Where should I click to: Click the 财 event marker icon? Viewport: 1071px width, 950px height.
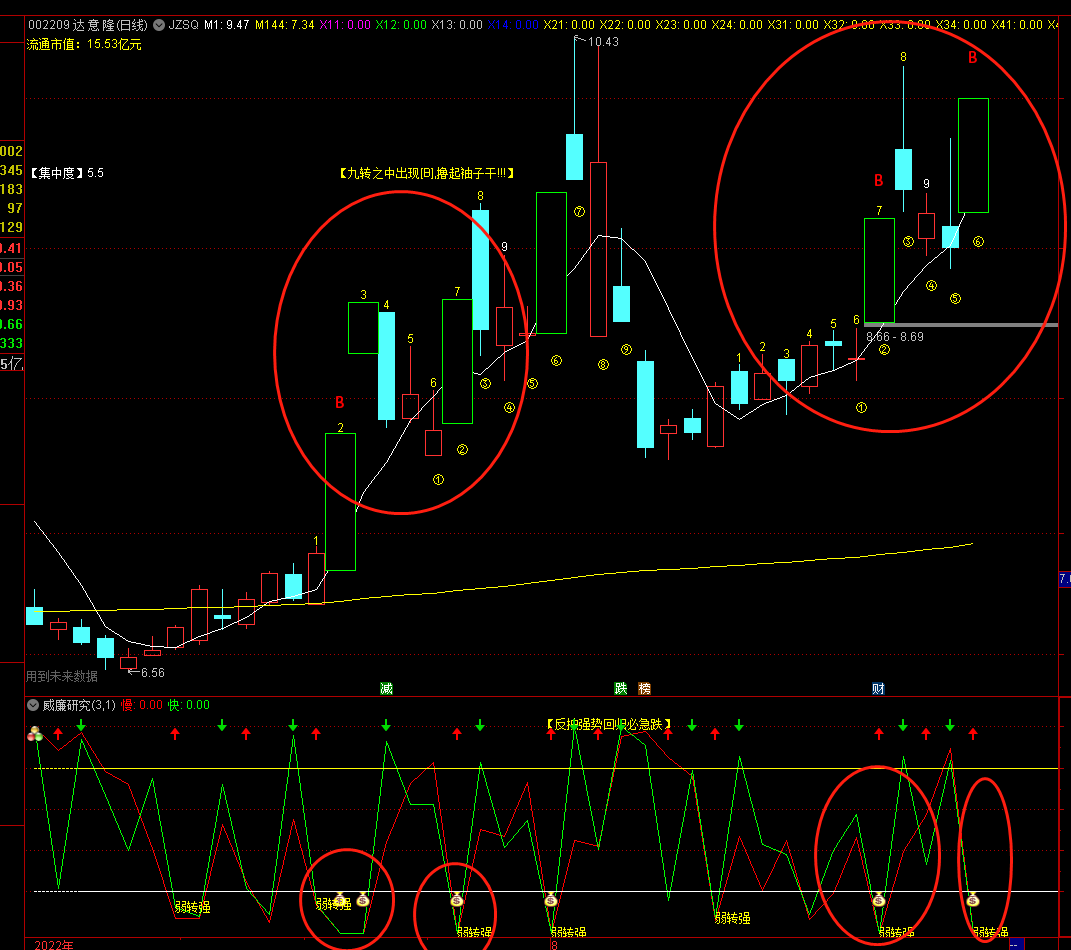coord(878,688)
